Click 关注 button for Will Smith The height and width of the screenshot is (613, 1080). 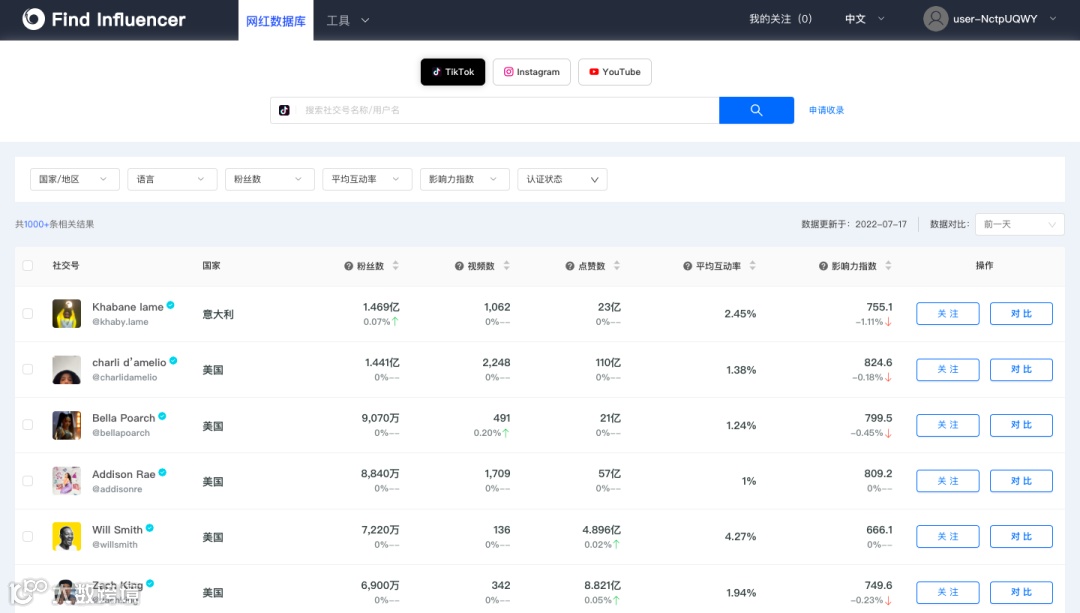coord(947,537)
